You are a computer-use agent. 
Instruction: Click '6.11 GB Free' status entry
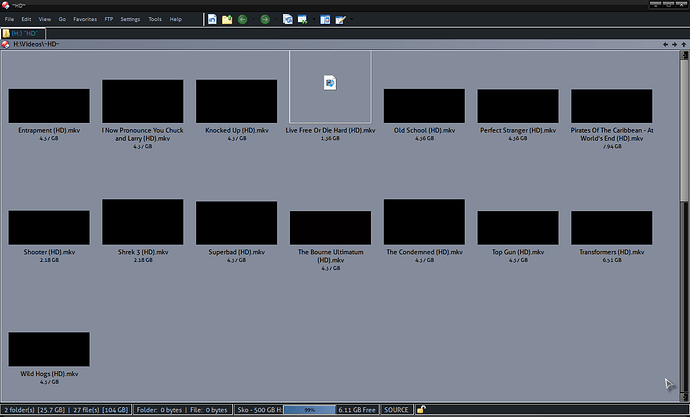pyautogui.click(x=357, y=410)
